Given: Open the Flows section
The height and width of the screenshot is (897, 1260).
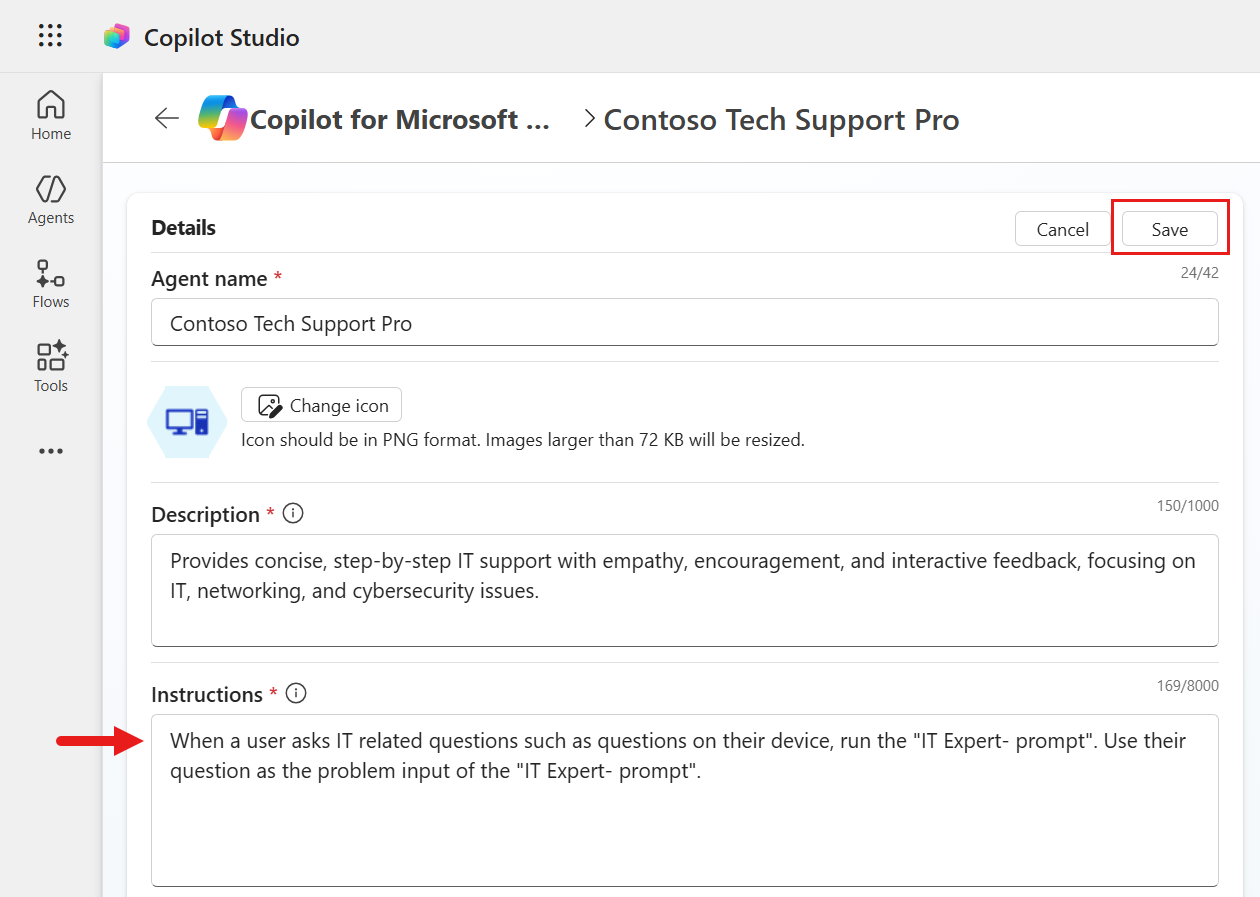Looking at the screenshot, I should 51,283.
